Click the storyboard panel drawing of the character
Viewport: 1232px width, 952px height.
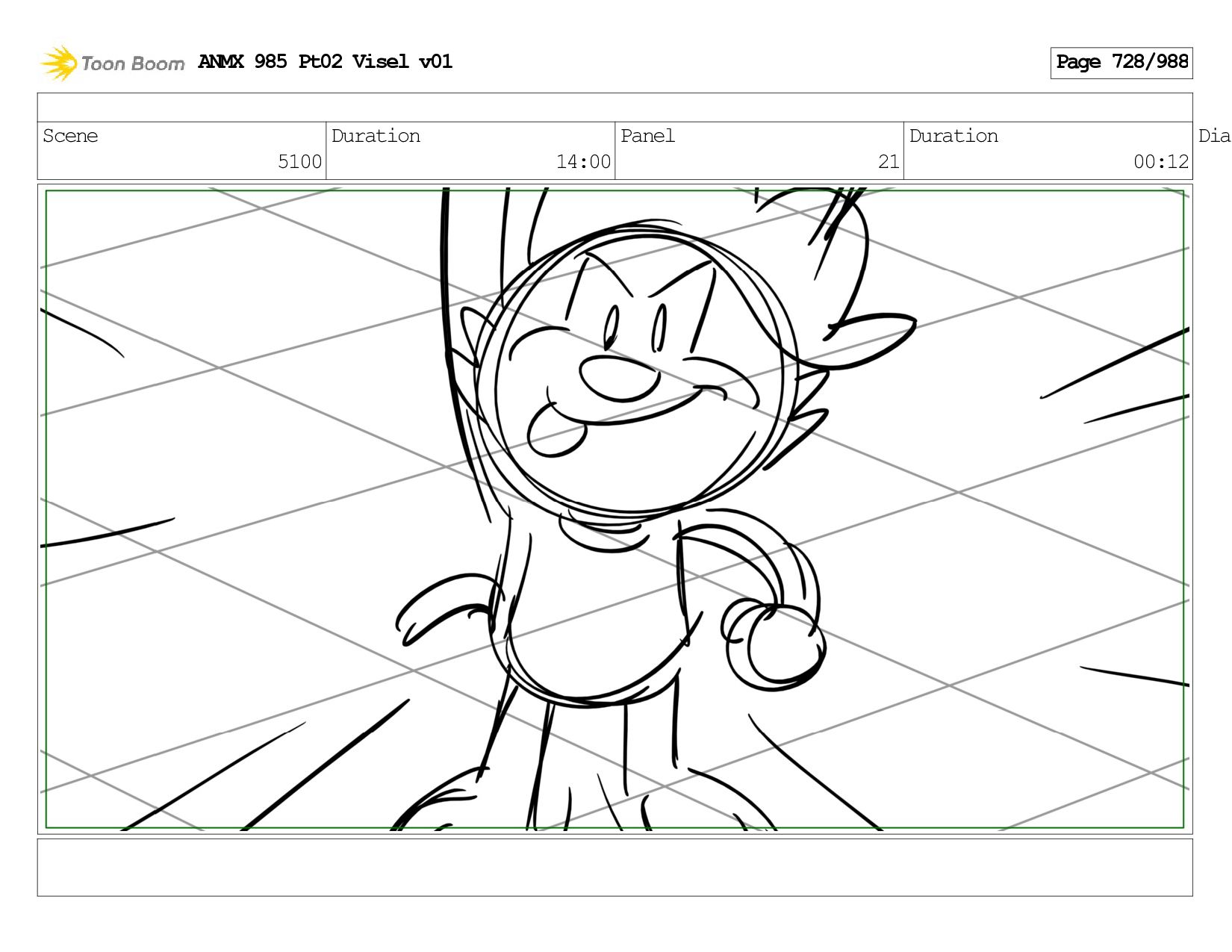(615, 509)
